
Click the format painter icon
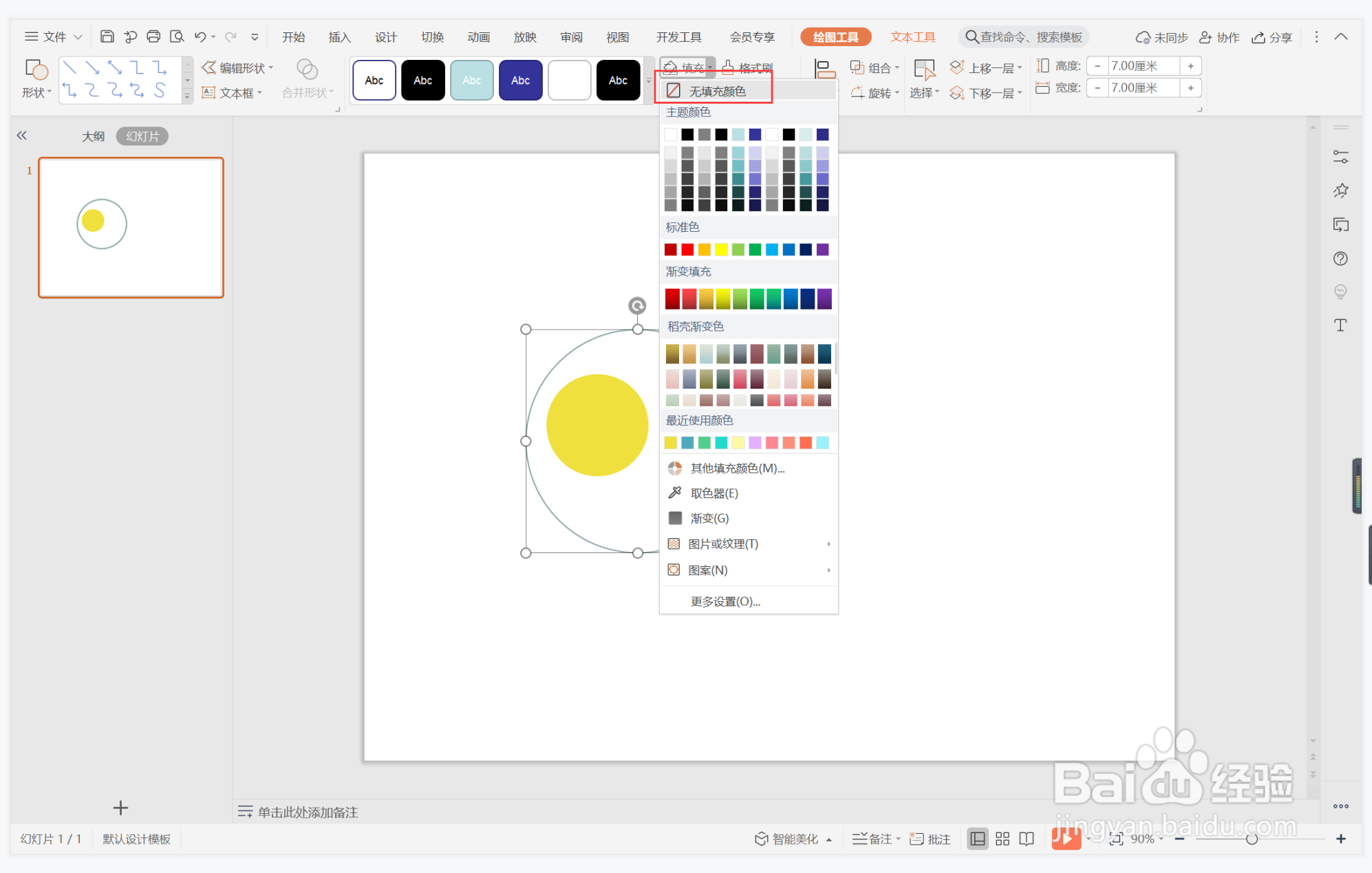point(748,67)
